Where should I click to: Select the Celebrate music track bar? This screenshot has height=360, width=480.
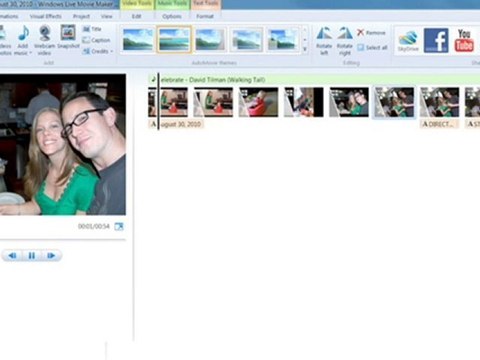[314, 80]
